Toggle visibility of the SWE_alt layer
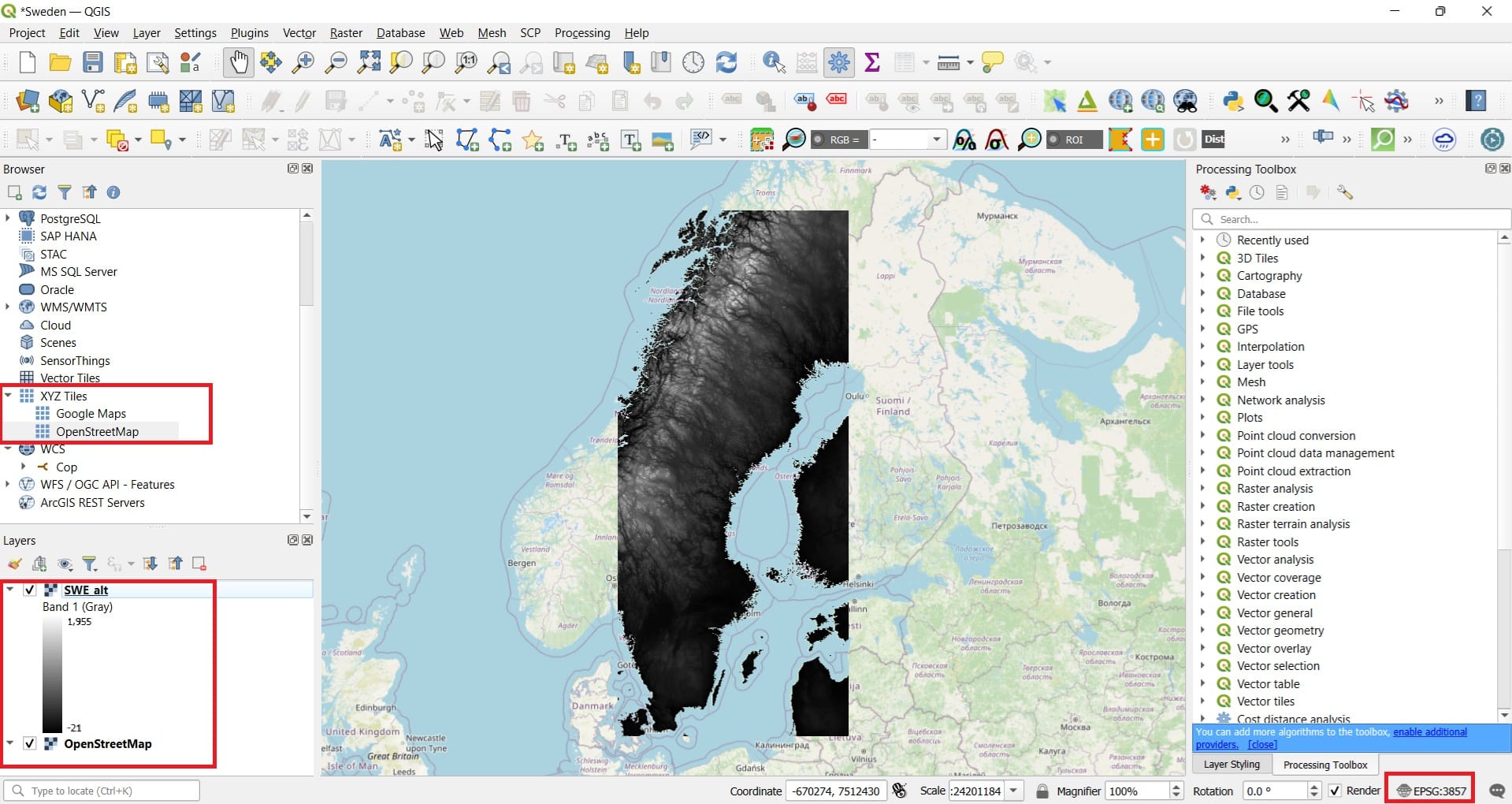This screenshot has height=804, width=1512. [29, 590]
